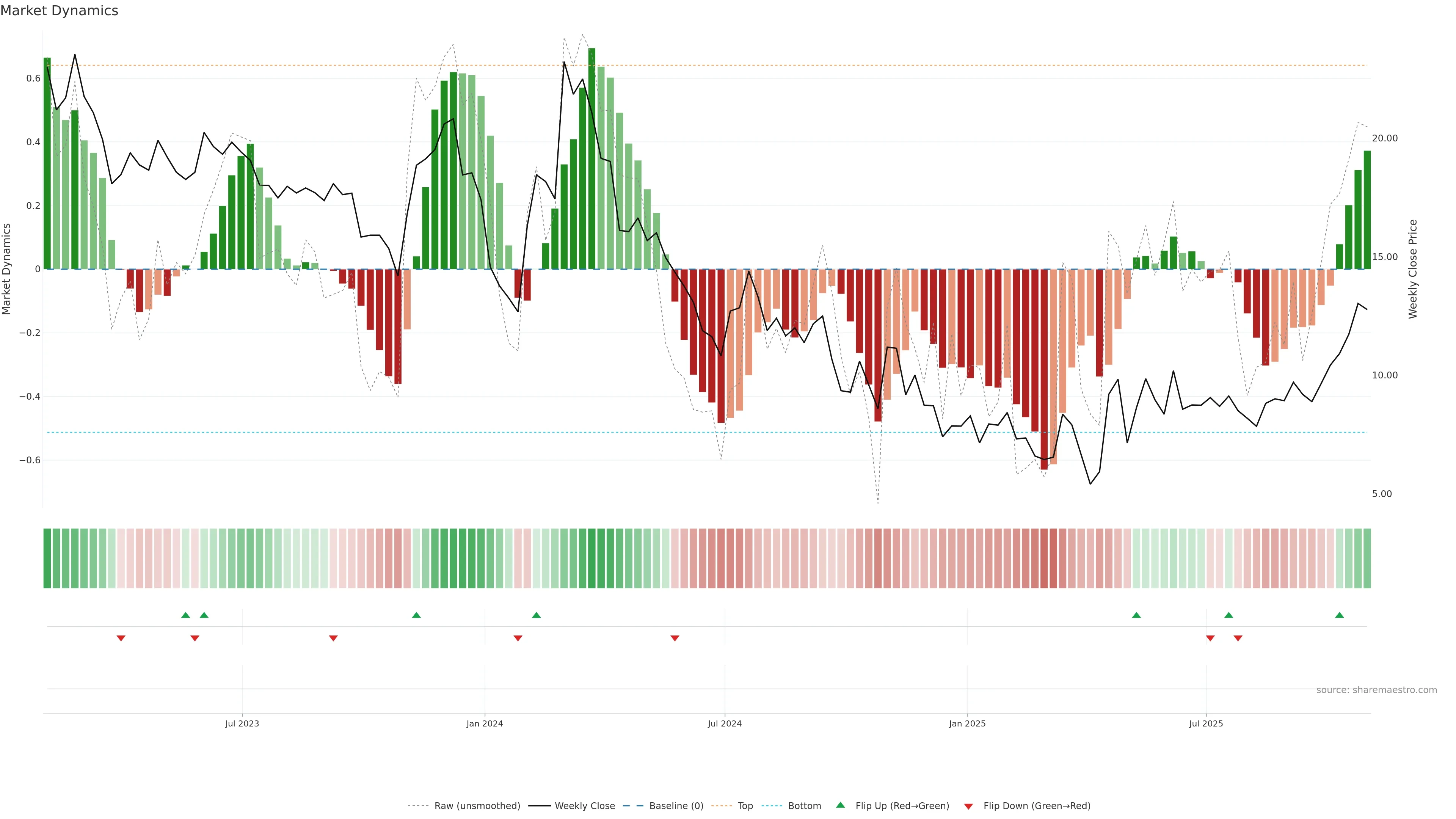Click the Market Dynamics chart title
Screen dimensions: 1456x819
tap(60, 11)
